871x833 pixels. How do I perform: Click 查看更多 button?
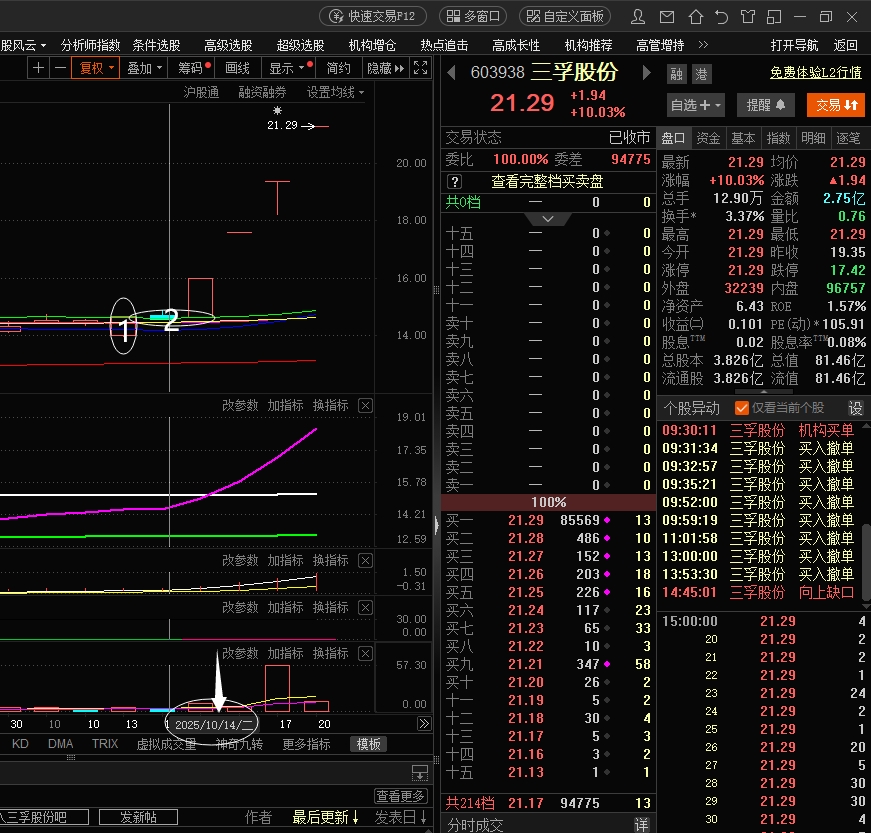coord(401,796)
